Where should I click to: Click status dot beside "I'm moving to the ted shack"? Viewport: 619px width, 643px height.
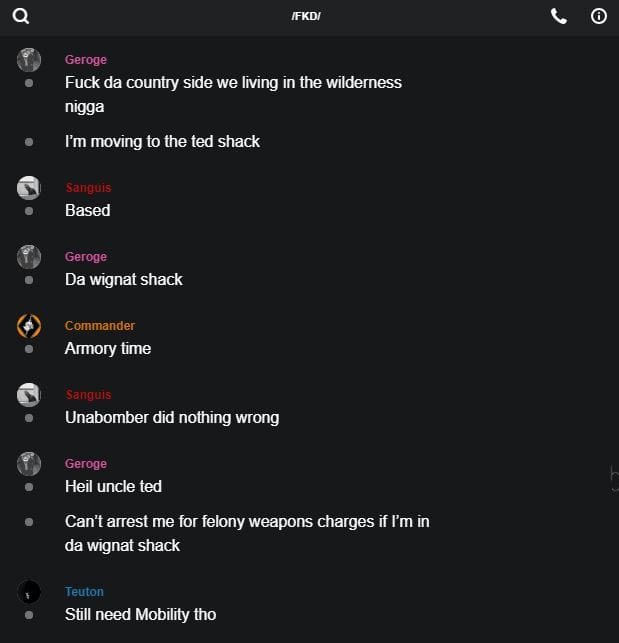tap(29, 142)
